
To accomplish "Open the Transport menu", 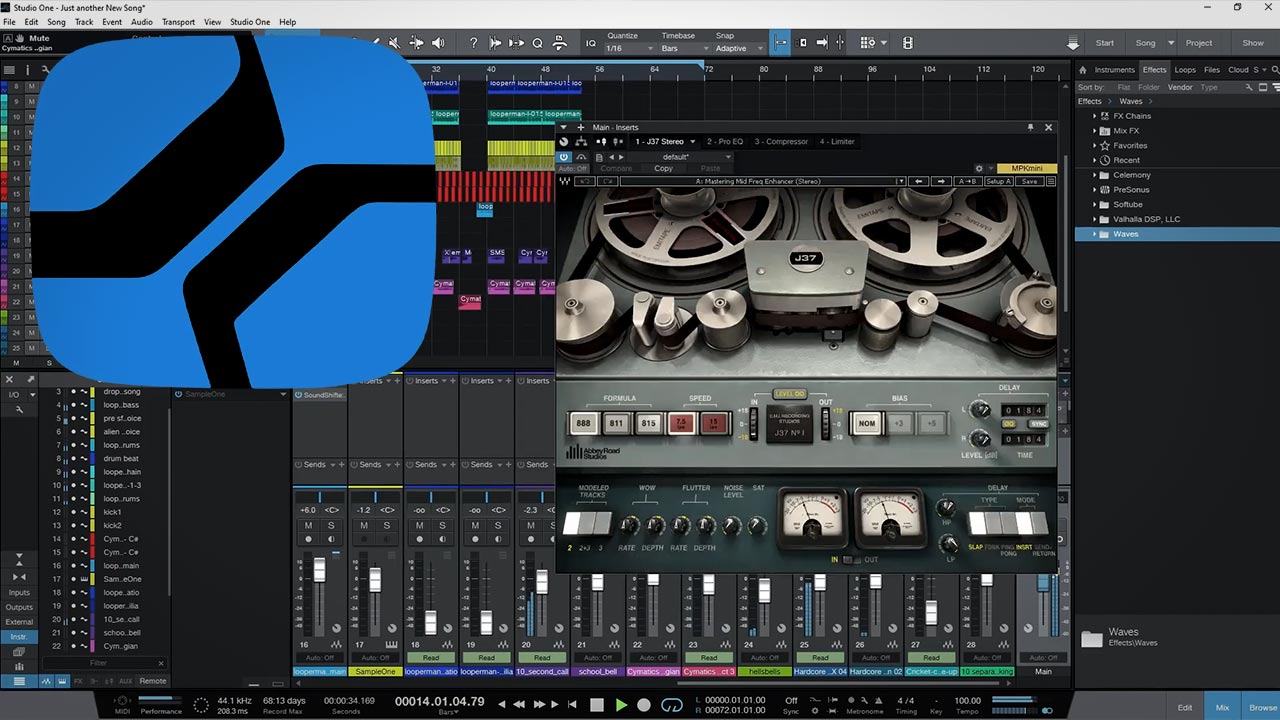I will tap(178, 22).
